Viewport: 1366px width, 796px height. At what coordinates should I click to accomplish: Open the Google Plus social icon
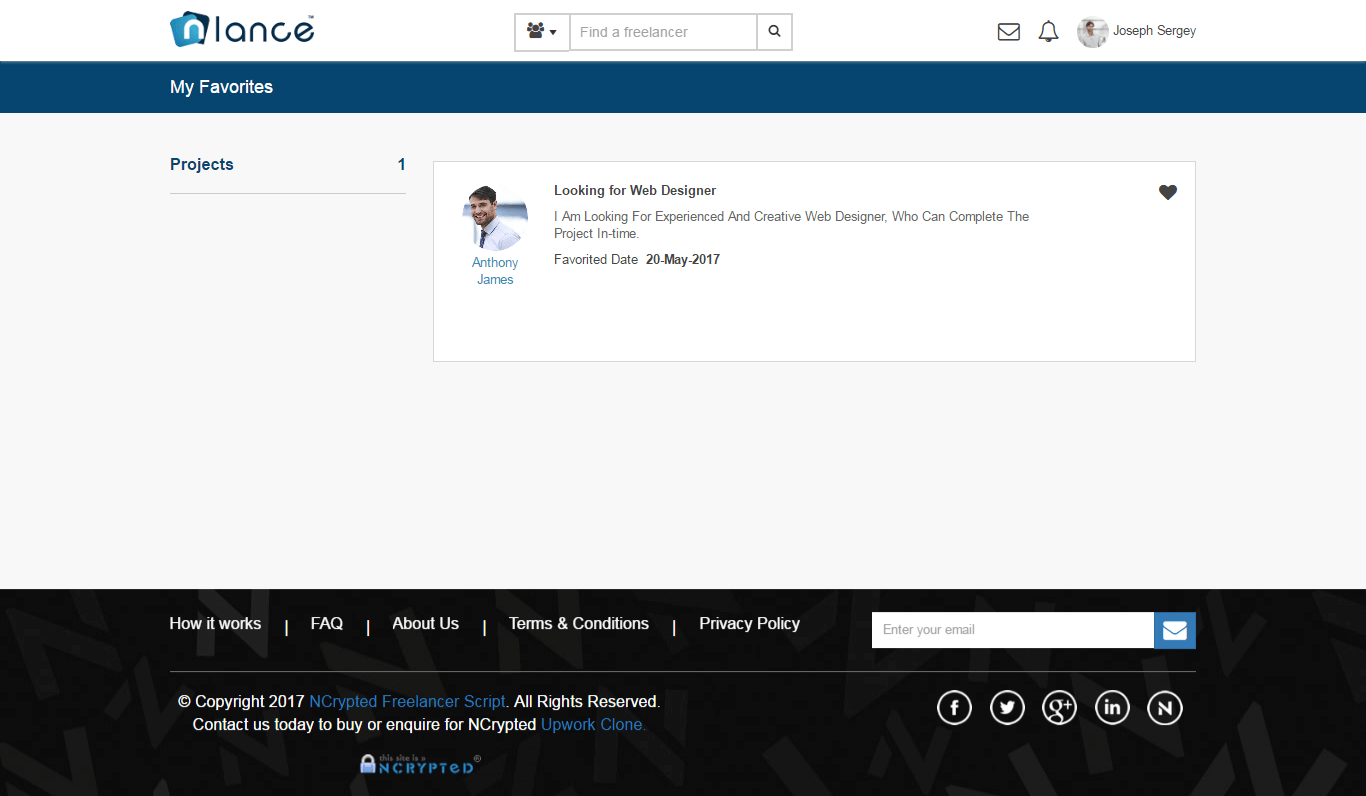tap(1059, 709)
